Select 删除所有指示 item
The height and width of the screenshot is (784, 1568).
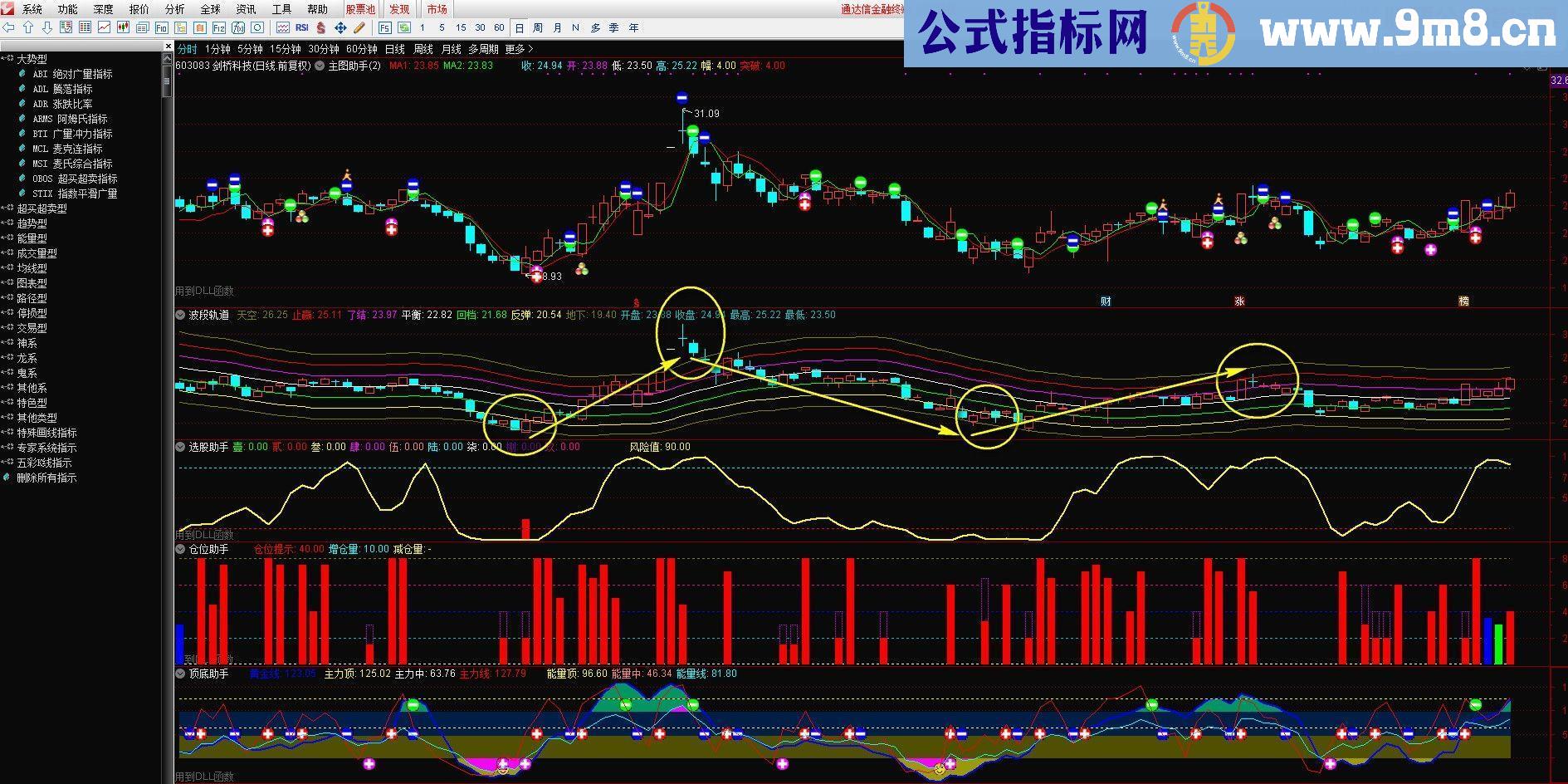pyautogui.click(x=46, y=478)
